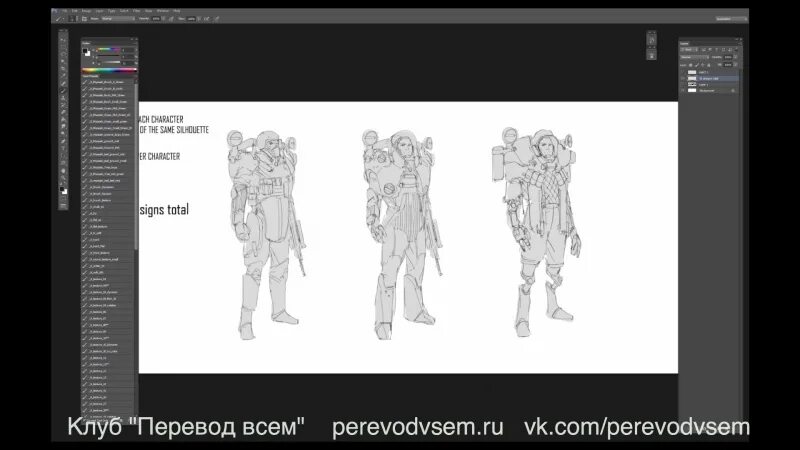Open the layer Fill slider arrow
This screenshot has height=450, width=800.
(x=735, y=65)
